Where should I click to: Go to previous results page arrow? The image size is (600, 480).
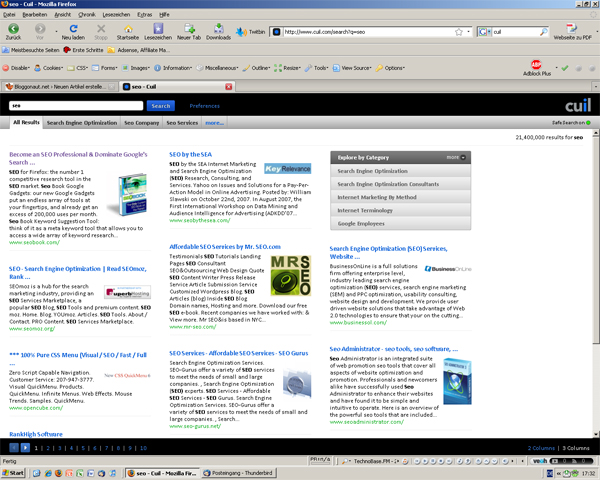click(x=14, y=447)
